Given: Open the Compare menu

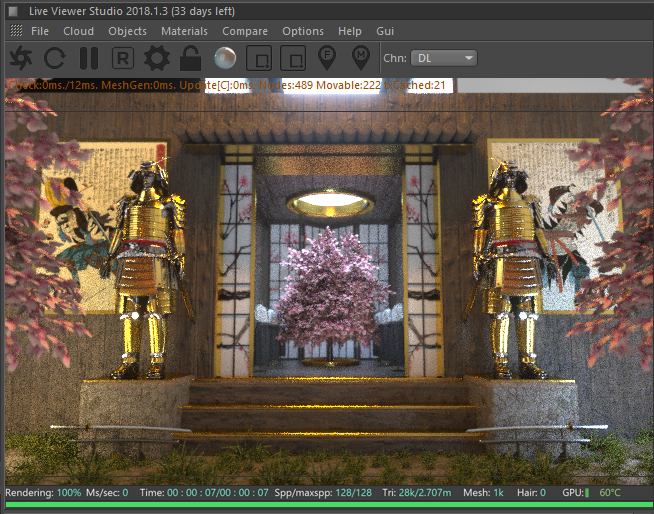Looking at the screenshot, I should [x=245, y=31].
